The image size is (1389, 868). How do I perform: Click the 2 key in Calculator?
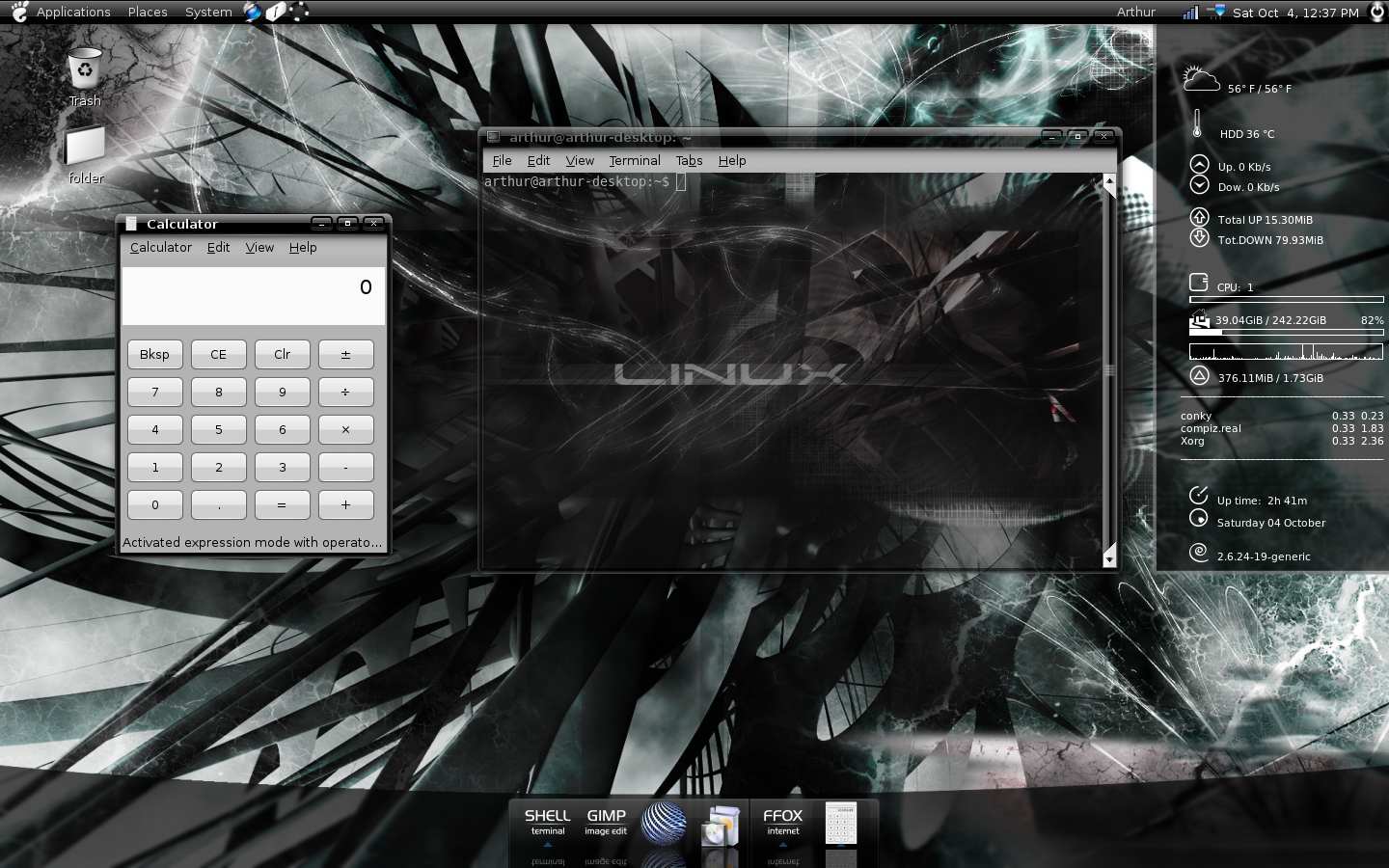[x=218, y=467]
